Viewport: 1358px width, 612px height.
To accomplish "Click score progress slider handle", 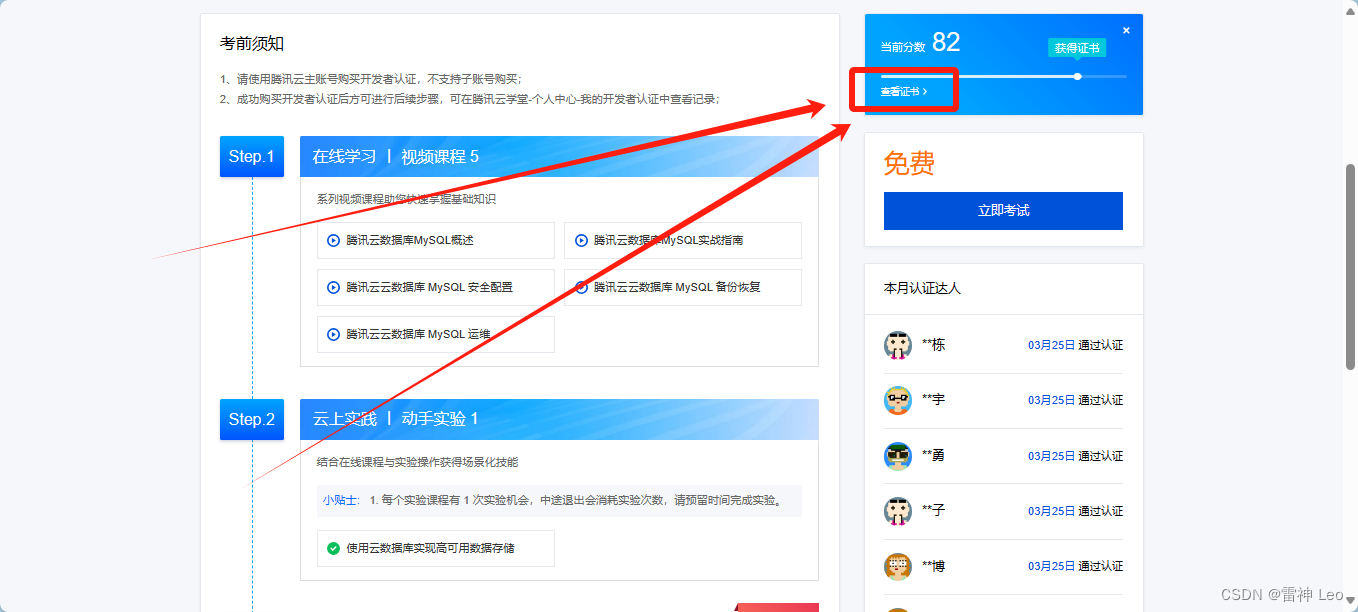I will 1077,76.
